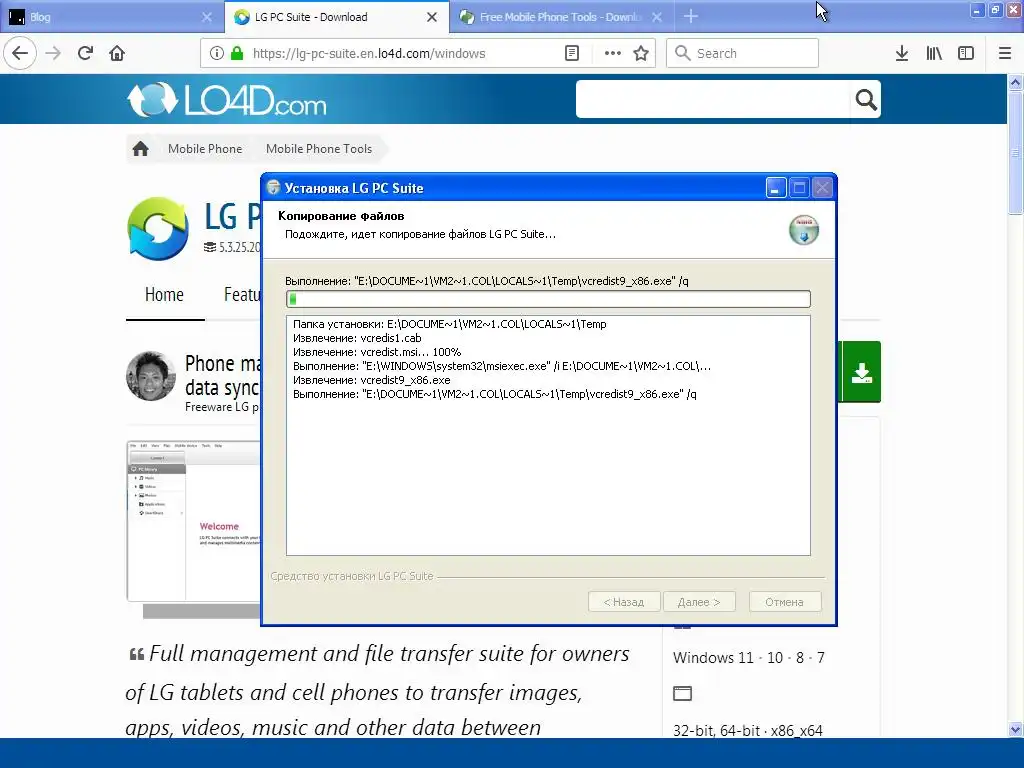Click the LO4D site search magnifier
Image resolution: width=1024 pixels, height=768 pixels.
coord(866,99)
